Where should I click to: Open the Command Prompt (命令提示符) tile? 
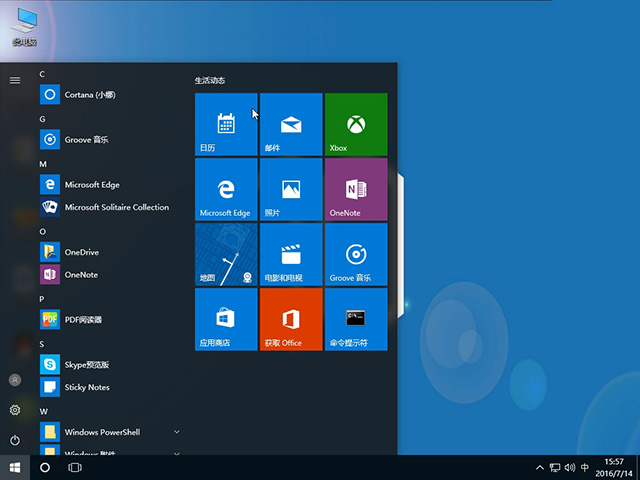click(x=355, y=319)
